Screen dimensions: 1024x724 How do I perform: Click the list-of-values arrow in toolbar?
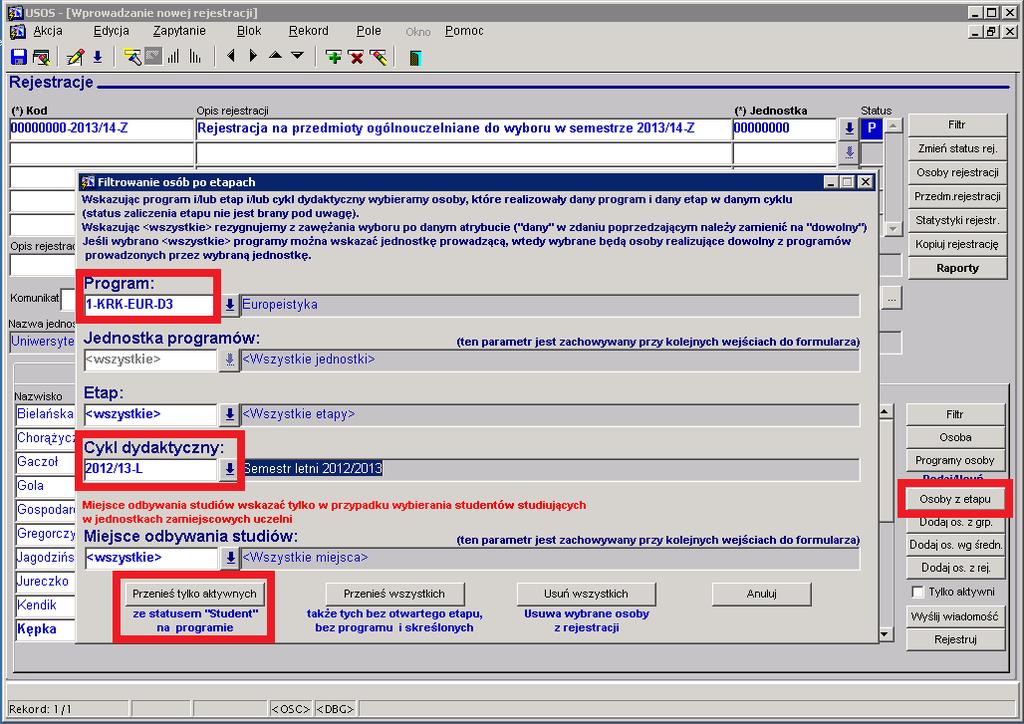tap(97, 57)
